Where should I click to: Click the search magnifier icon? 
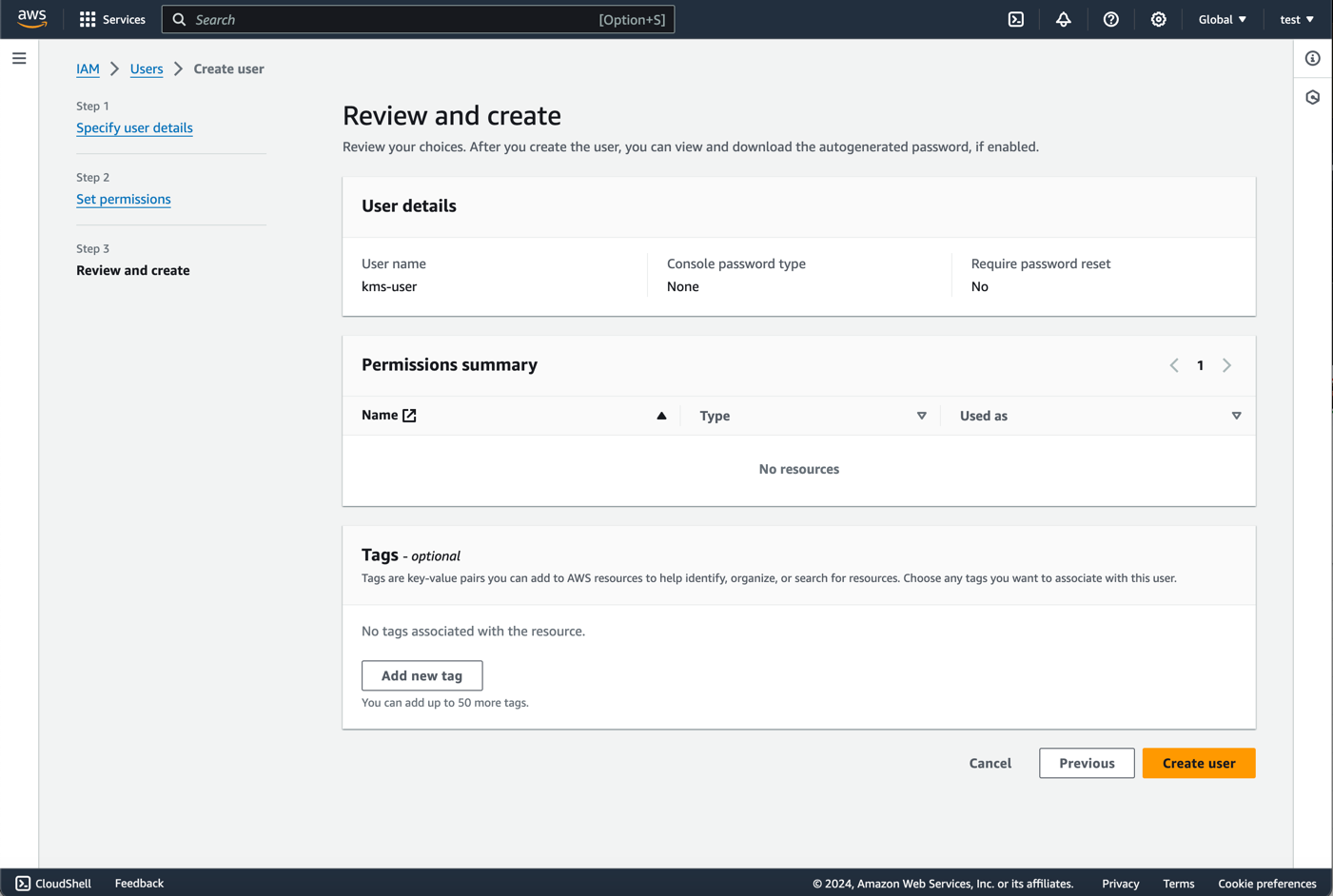click(x=179, y=19)
